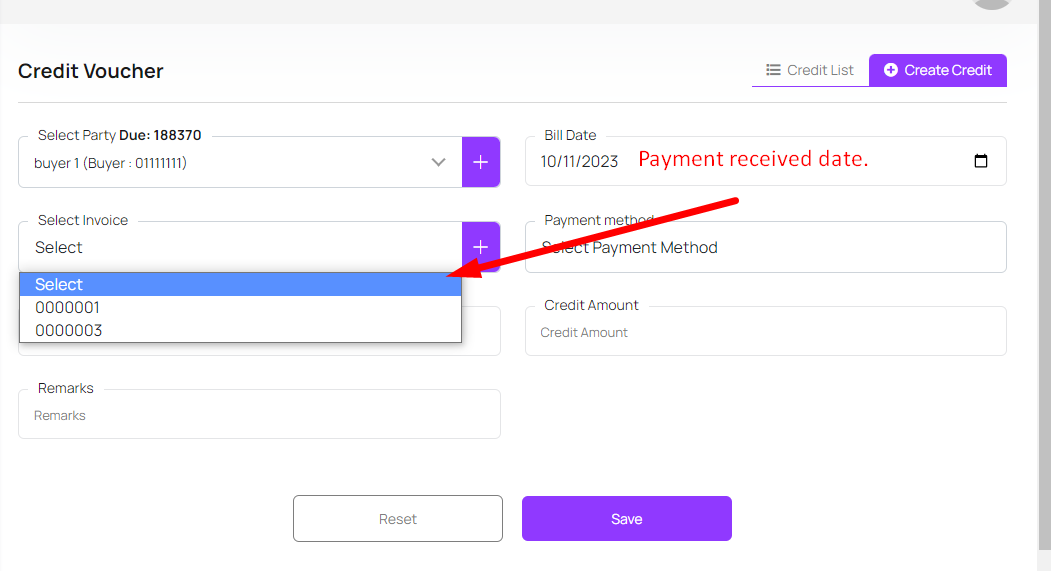Choose invoice 0000003 from the list
The width and height of the screenshot is (1051, 571).
pos(69,330)
